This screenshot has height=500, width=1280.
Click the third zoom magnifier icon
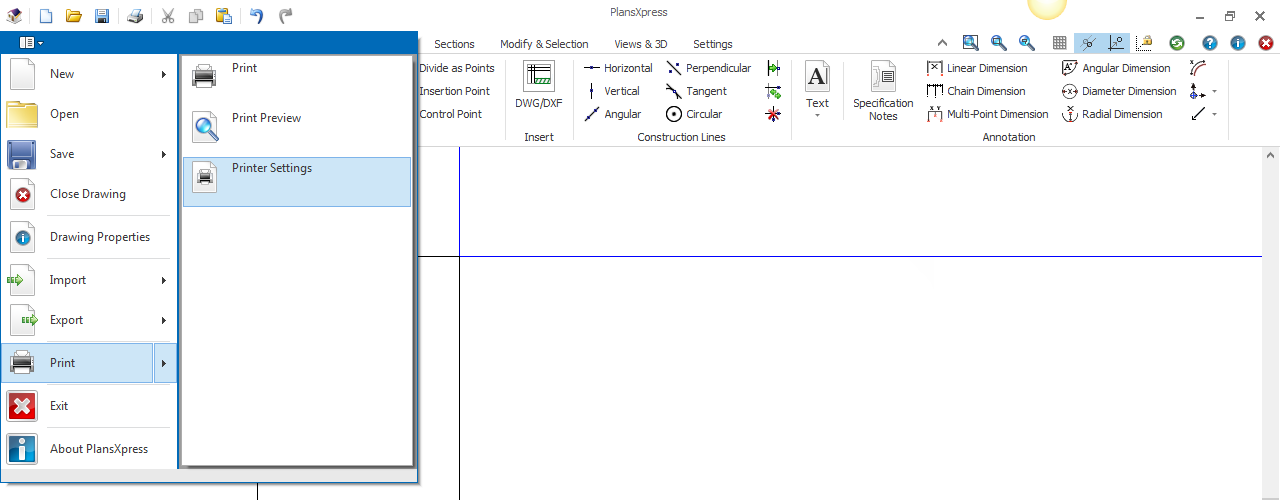pos(1026,43)
